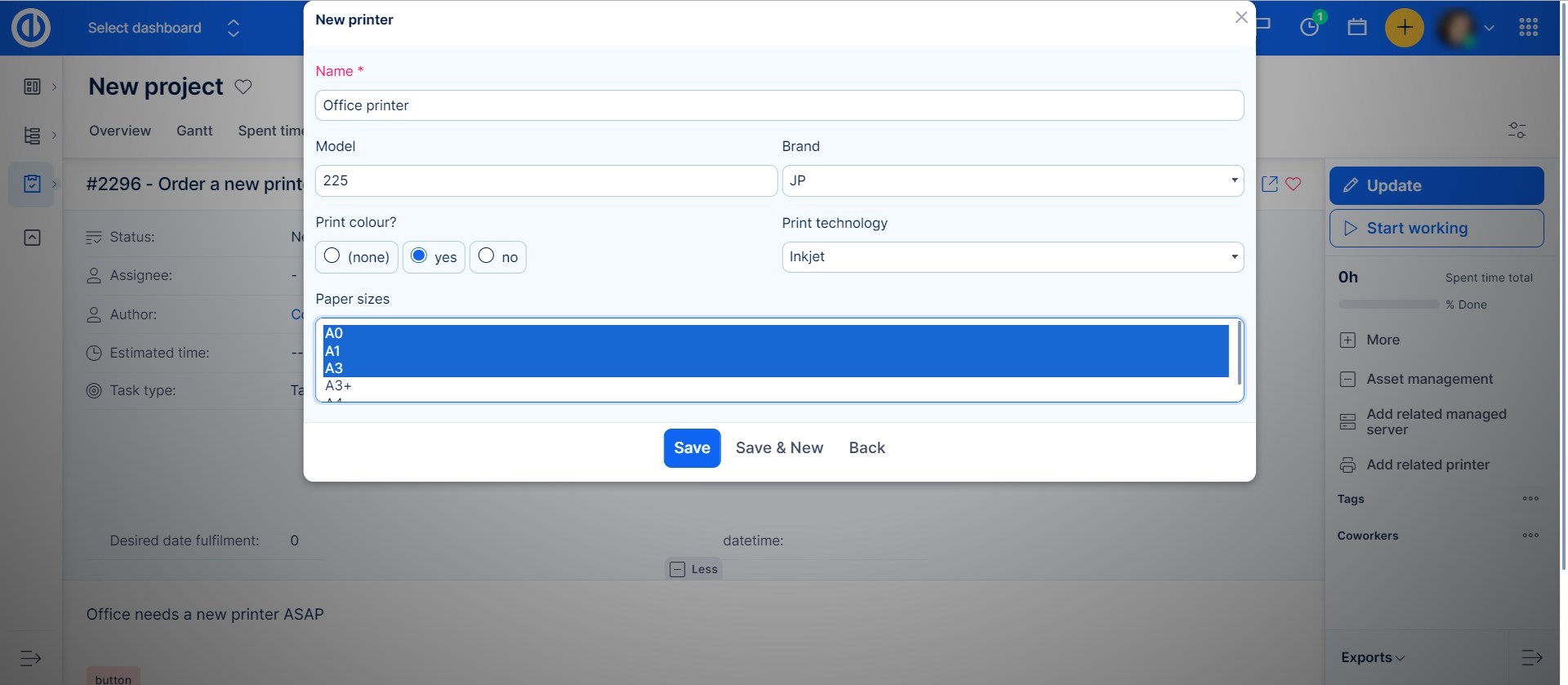The height and width of the screenshot is (685, 1568).
Task: Open the calendar icon in top bar
Action: tap(1357, 27)
